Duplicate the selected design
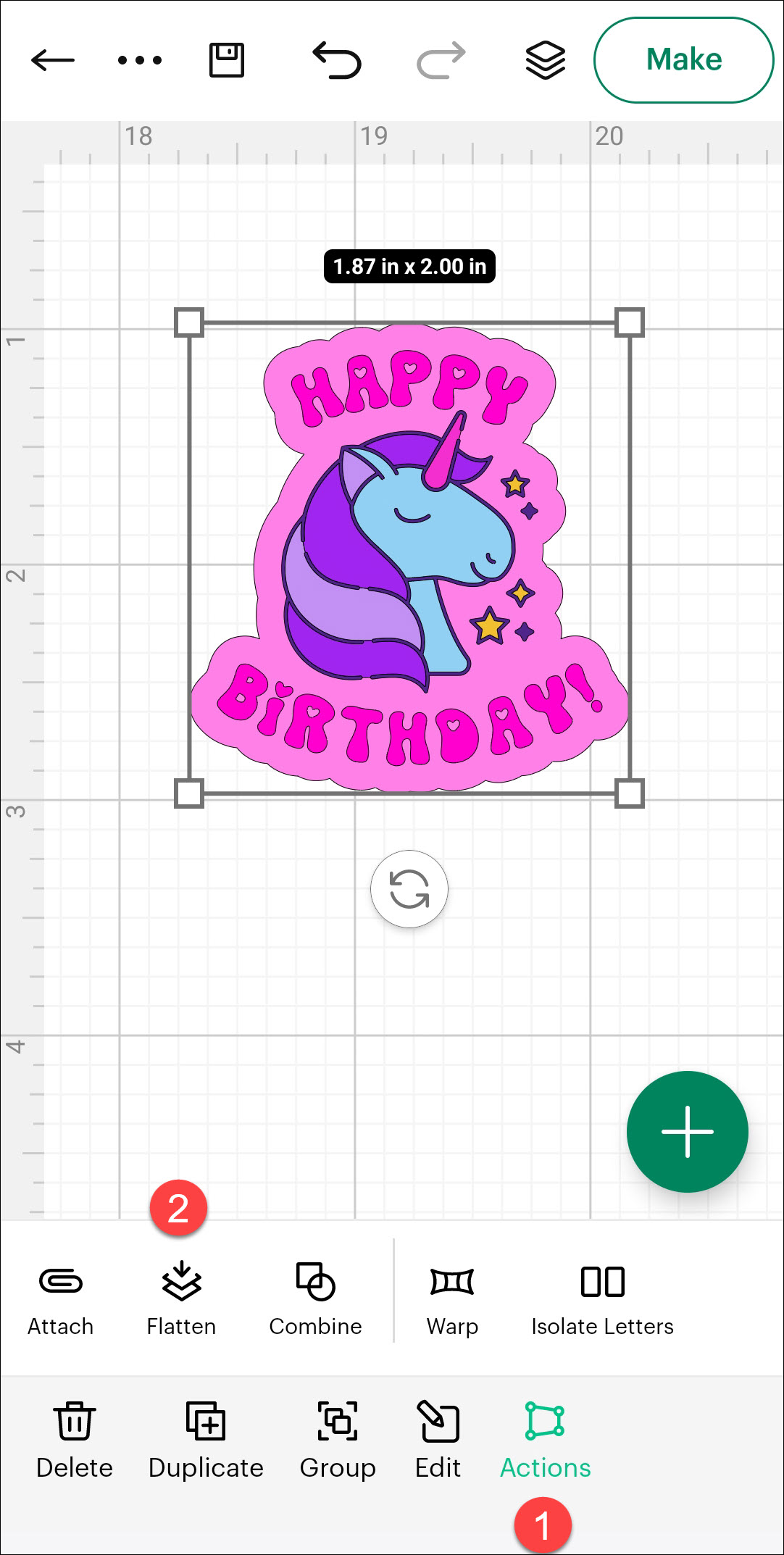This screenshot has width=784, height=1555. (x=206, y=1439)
